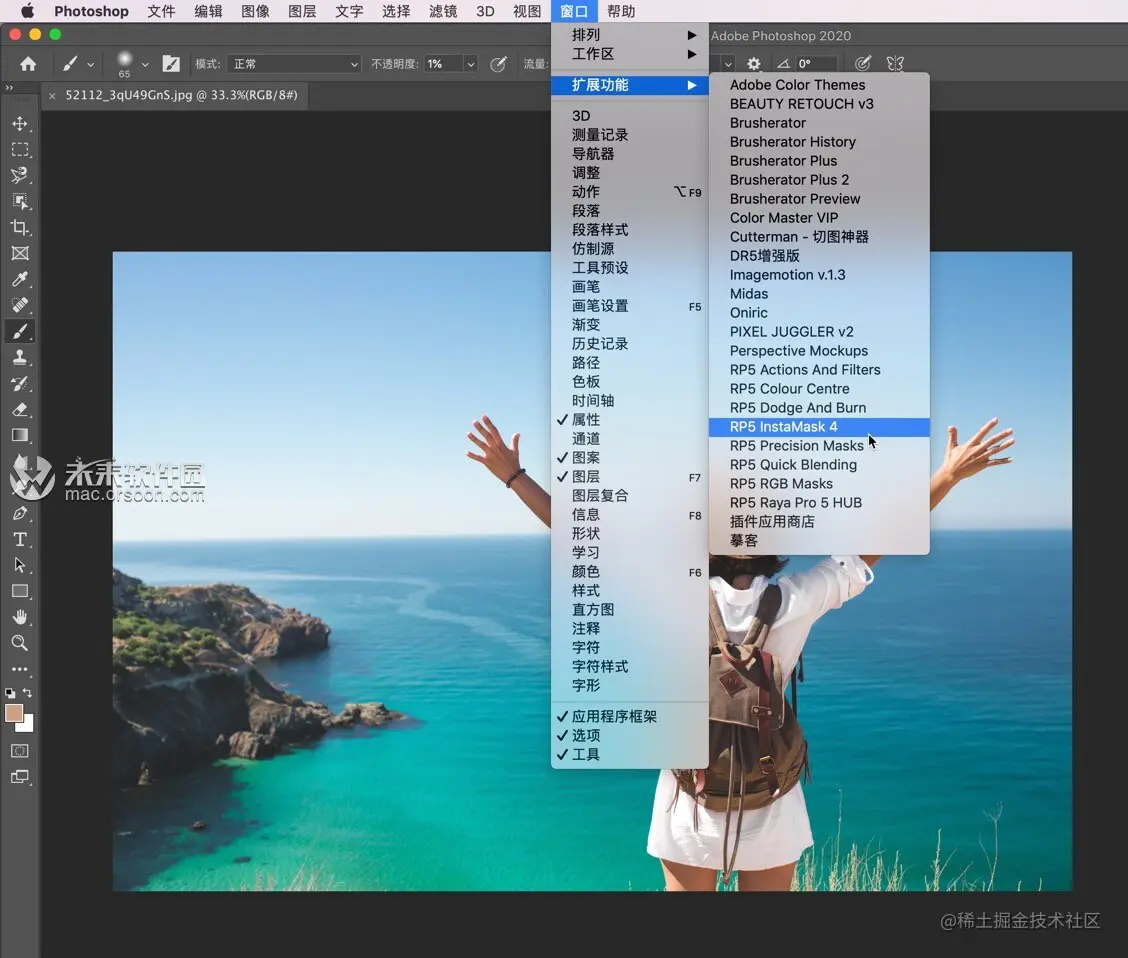Open RP5 Dodge And Burn extension
The height and width of the screenshot is (958, 1128).
point(819,408)
